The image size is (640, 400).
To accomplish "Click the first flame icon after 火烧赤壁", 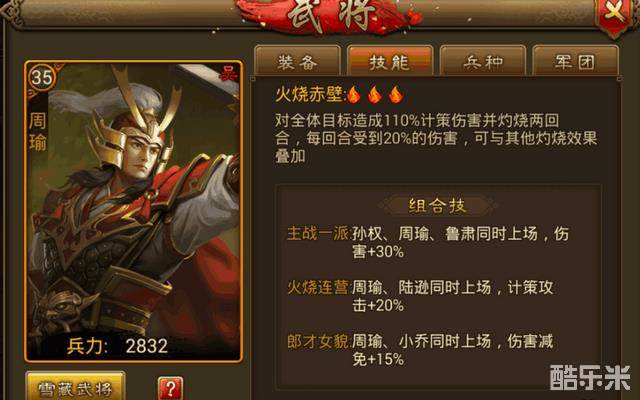I will pos(354,95).
